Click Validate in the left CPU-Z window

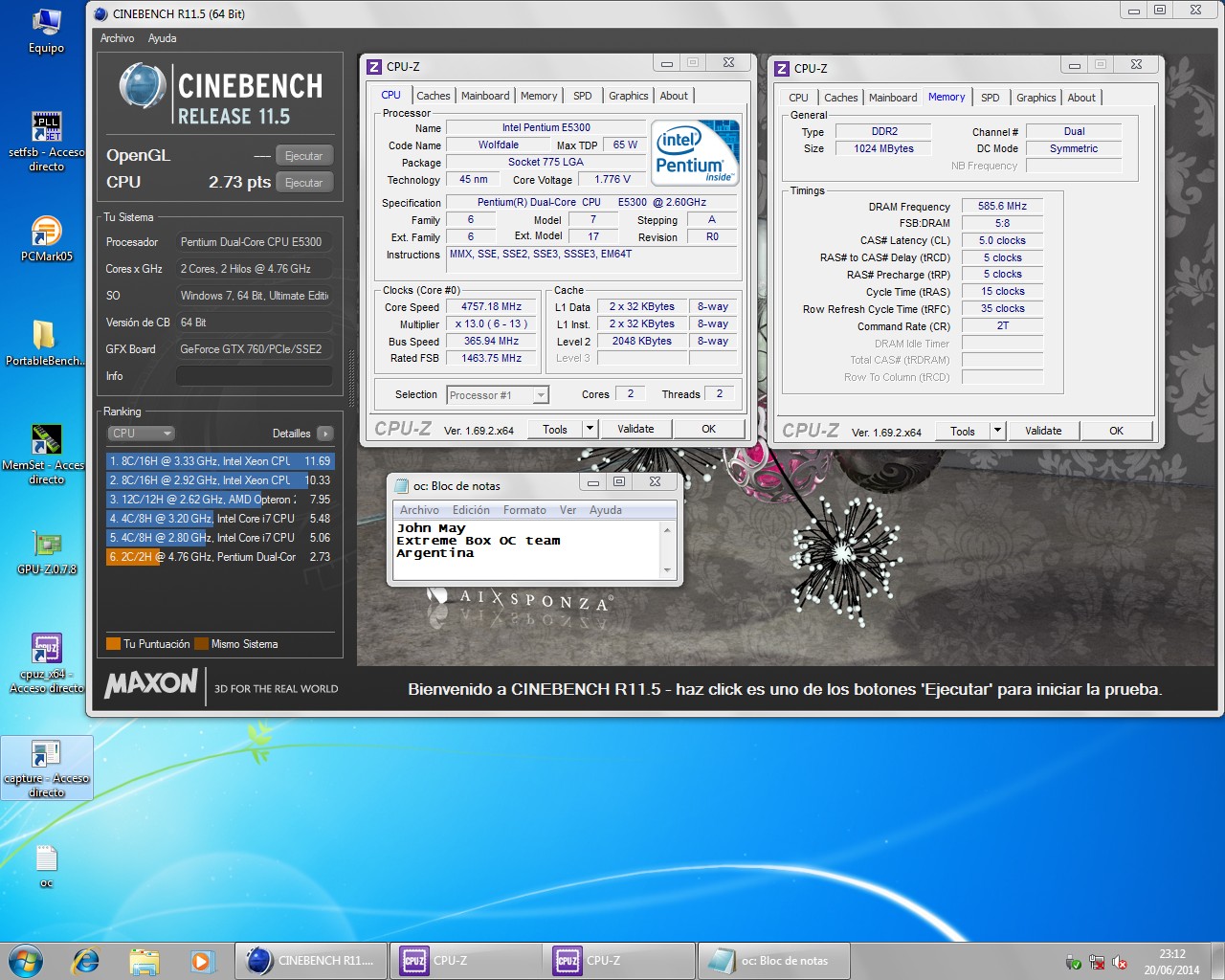tap(635, 429)
